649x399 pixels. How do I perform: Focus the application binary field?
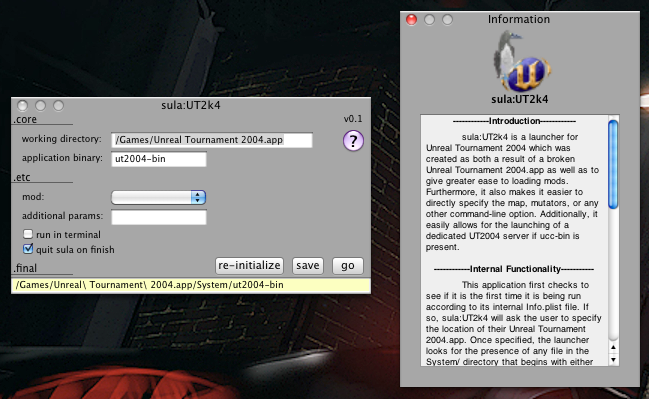click(159, 159)
